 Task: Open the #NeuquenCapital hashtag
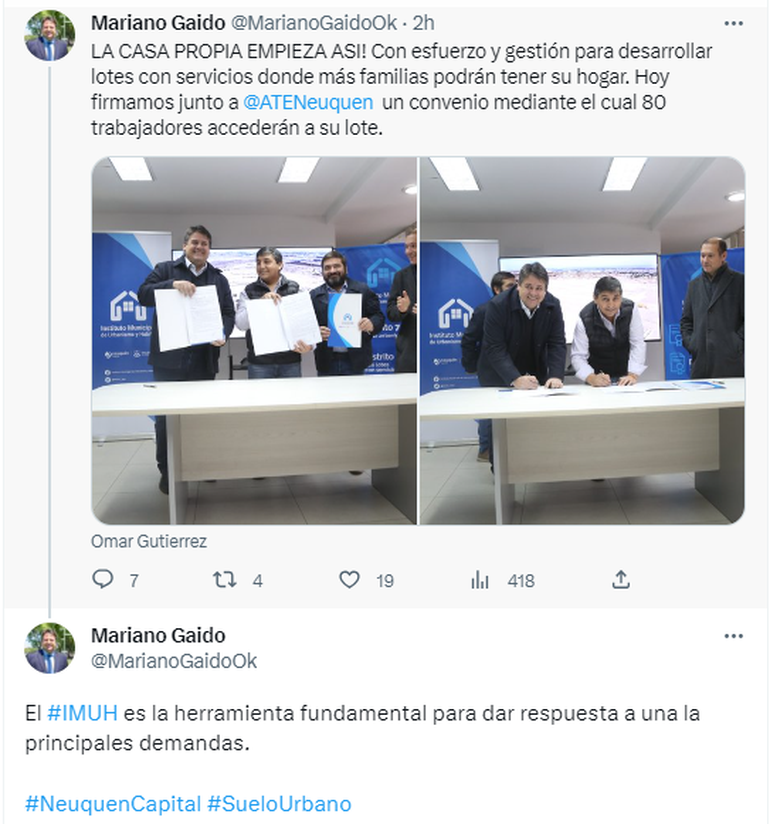113,804
